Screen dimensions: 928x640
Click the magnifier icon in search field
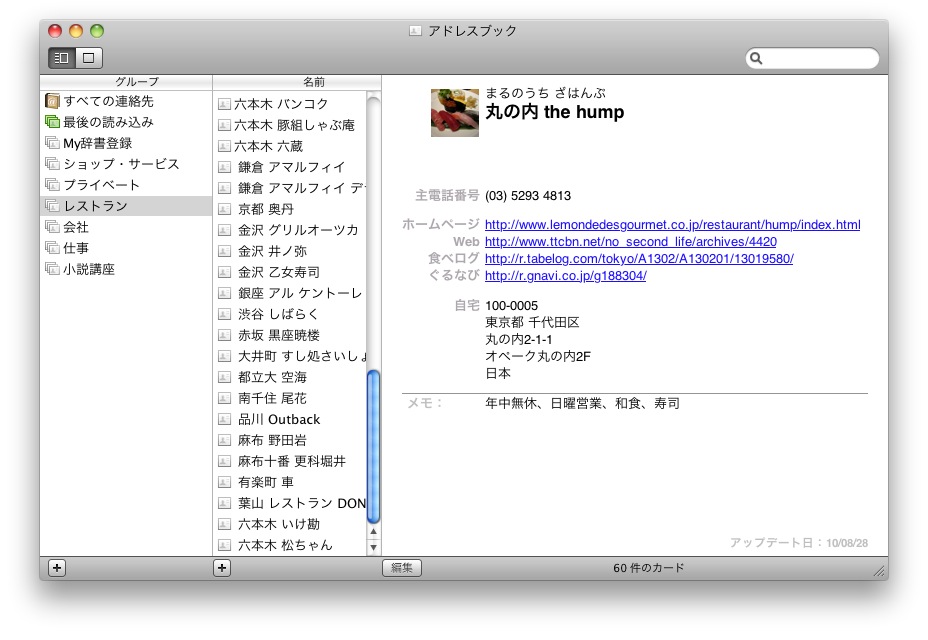pyautogui.click(x=757, y=59)
